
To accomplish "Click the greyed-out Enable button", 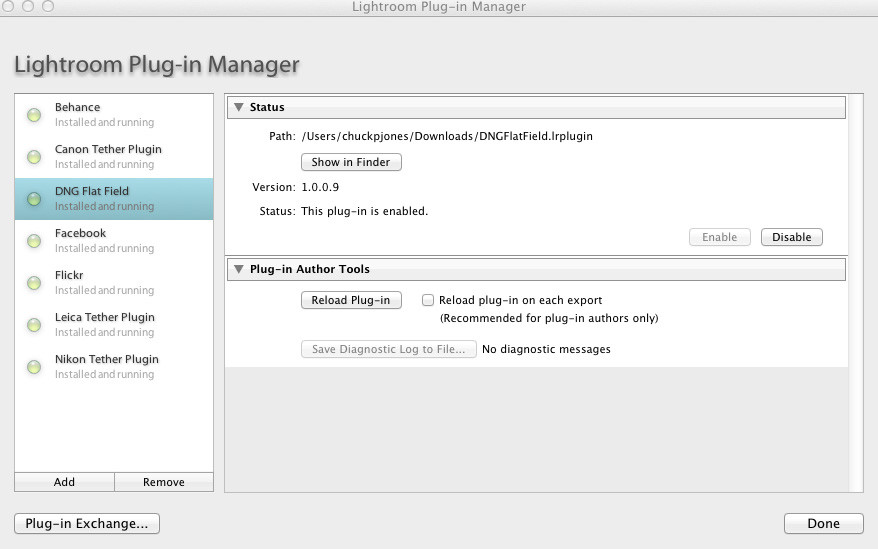I will point(720,237).
